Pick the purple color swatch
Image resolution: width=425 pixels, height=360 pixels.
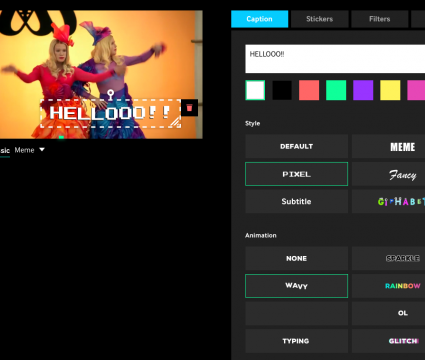[x=363, y=90]
